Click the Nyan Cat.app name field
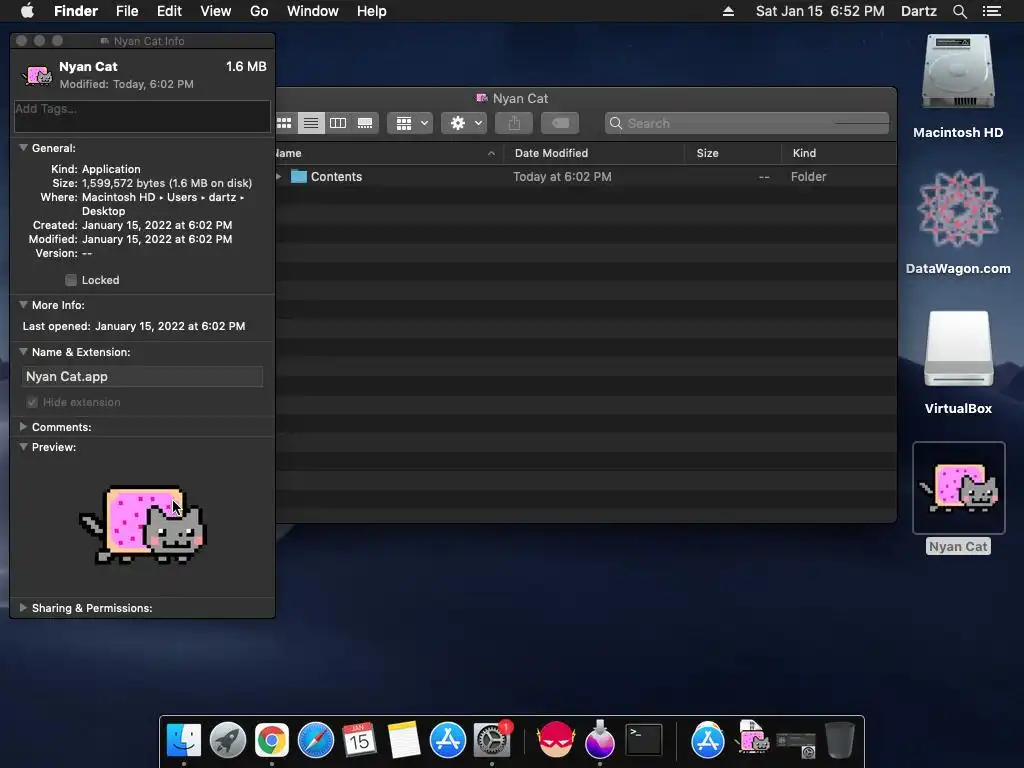The height and width of the screenshot is (768, 1024). (x=142, y=376)
